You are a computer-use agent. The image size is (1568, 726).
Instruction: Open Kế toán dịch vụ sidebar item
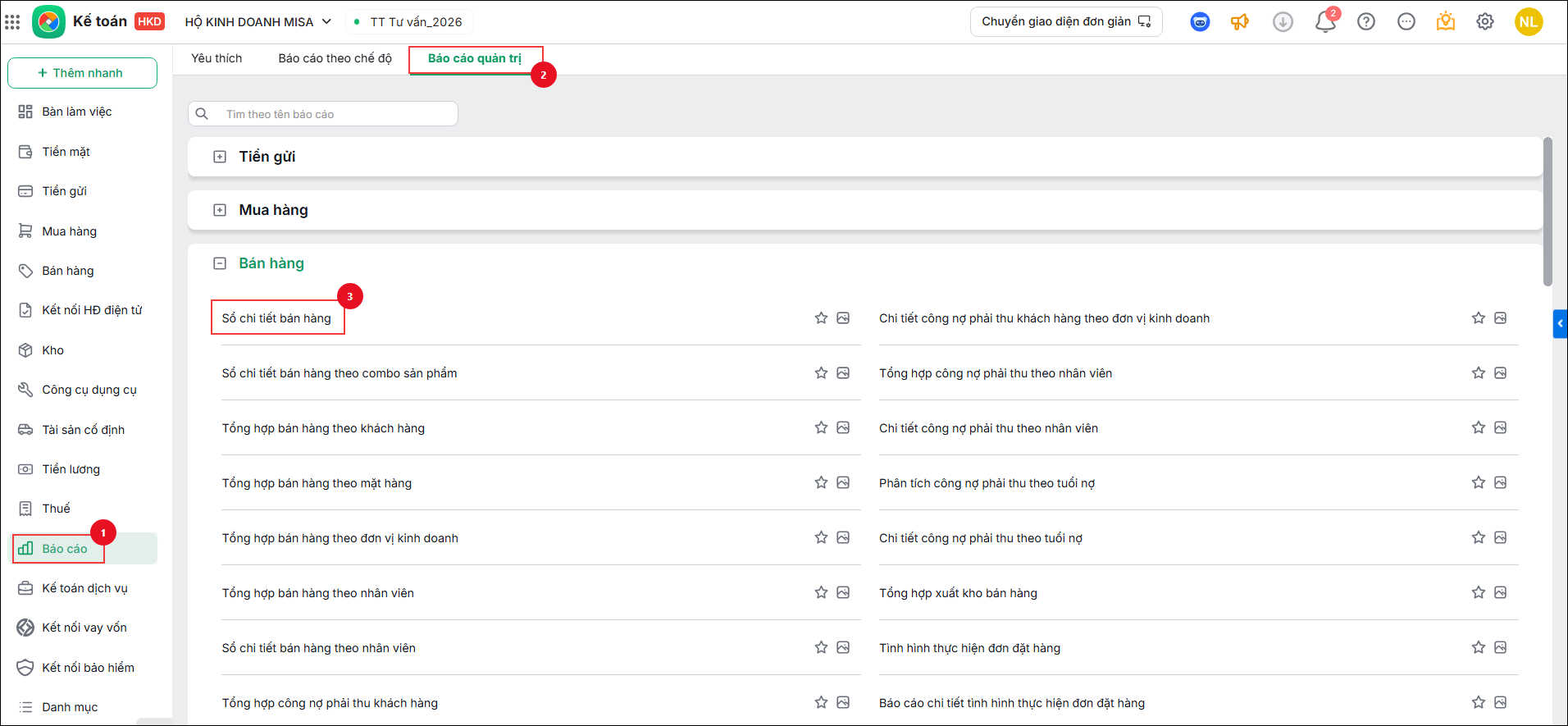point(82,588)
